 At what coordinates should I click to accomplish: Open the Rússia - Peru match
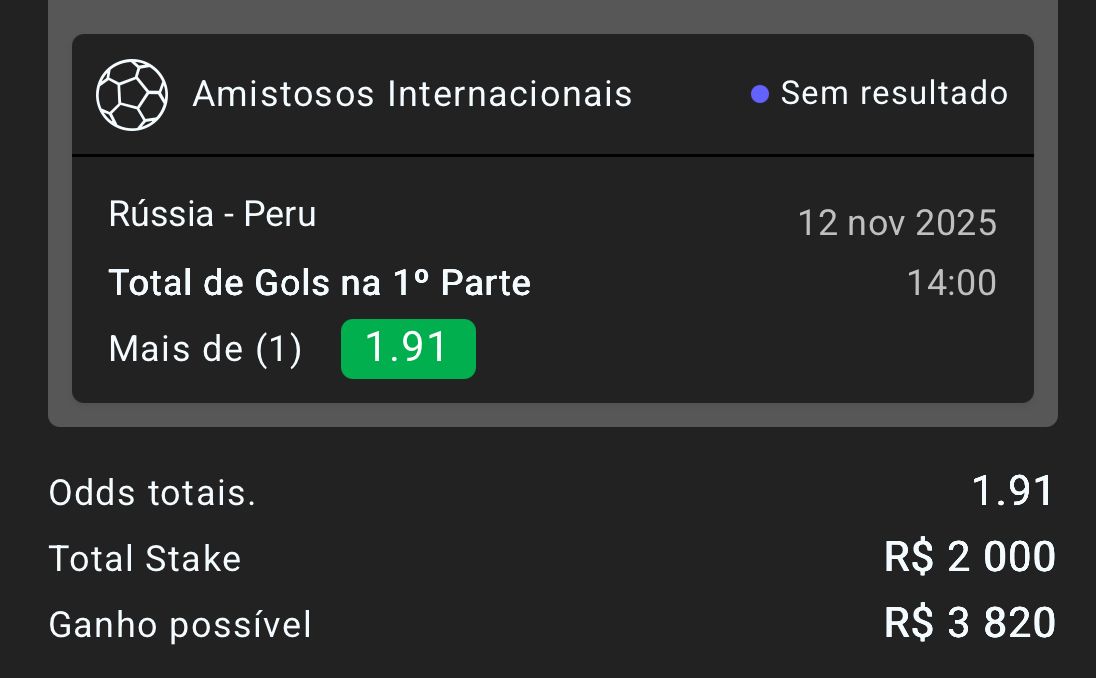click(x=212, y=214)
